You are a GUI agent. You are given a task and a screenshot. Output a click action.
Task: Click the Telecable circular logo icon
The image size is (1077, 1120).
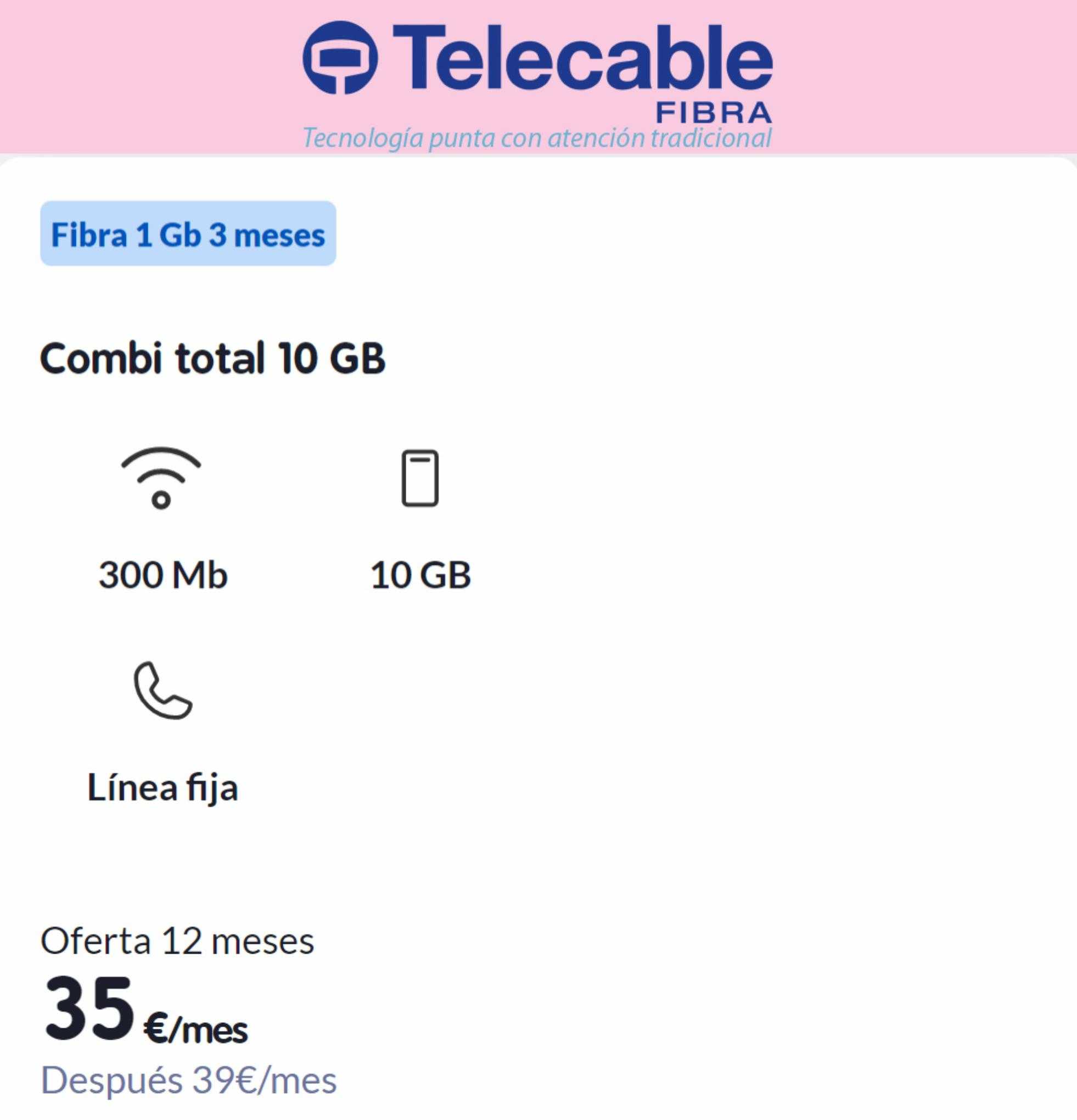pos(340,58)
